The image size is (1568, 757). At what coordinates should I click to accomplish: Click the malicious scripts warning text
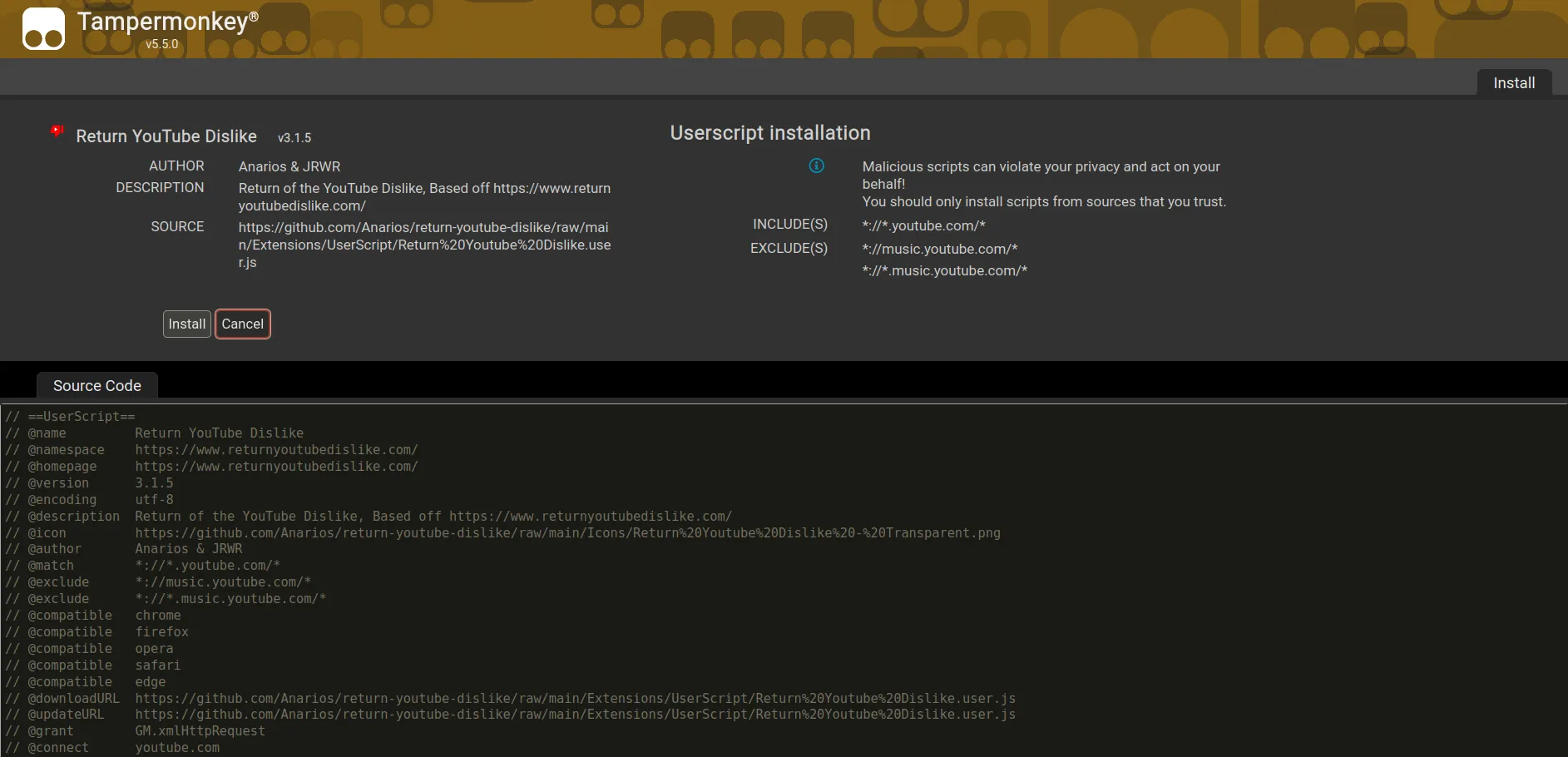coord(1044,184)
